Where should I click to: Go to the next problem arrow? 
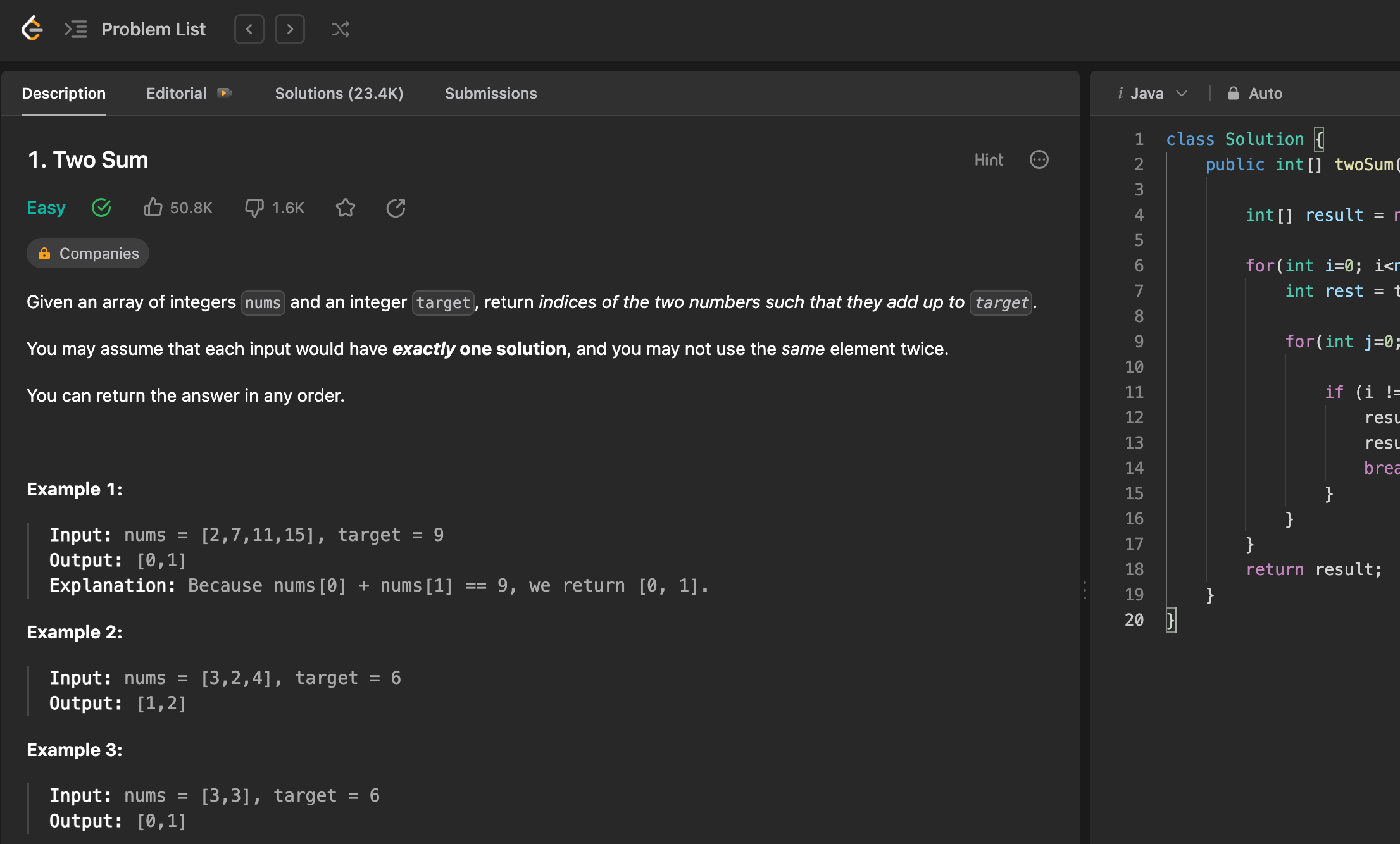pyautogui.click(x=290, y=29)
